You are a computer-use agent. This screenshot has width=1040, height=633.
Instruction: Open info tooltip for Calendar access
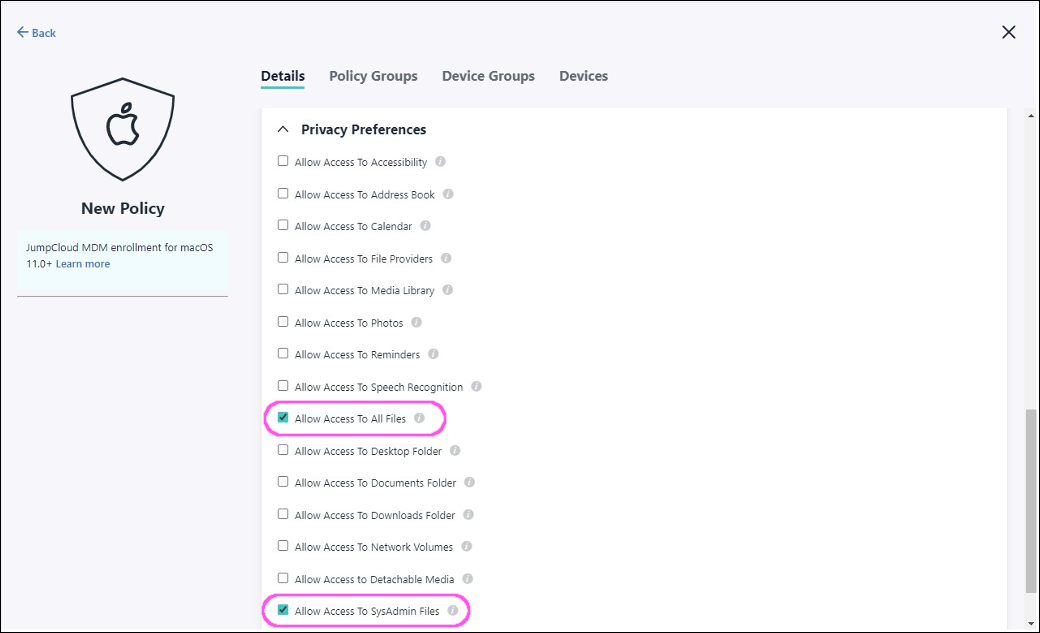click(425, 226)
